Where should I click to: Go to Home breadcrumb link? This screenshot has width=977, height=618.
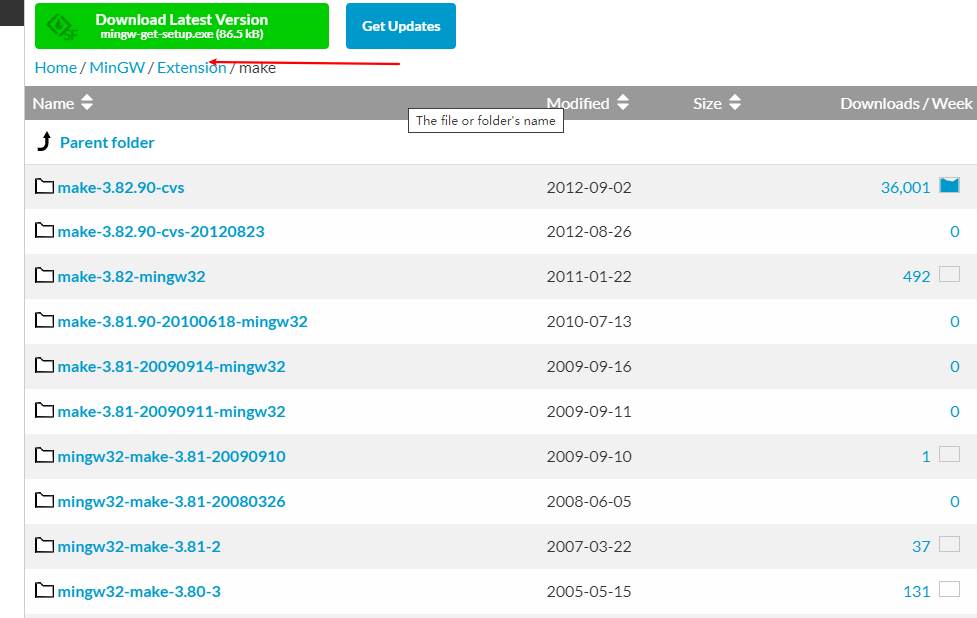[x=55, y=67]
